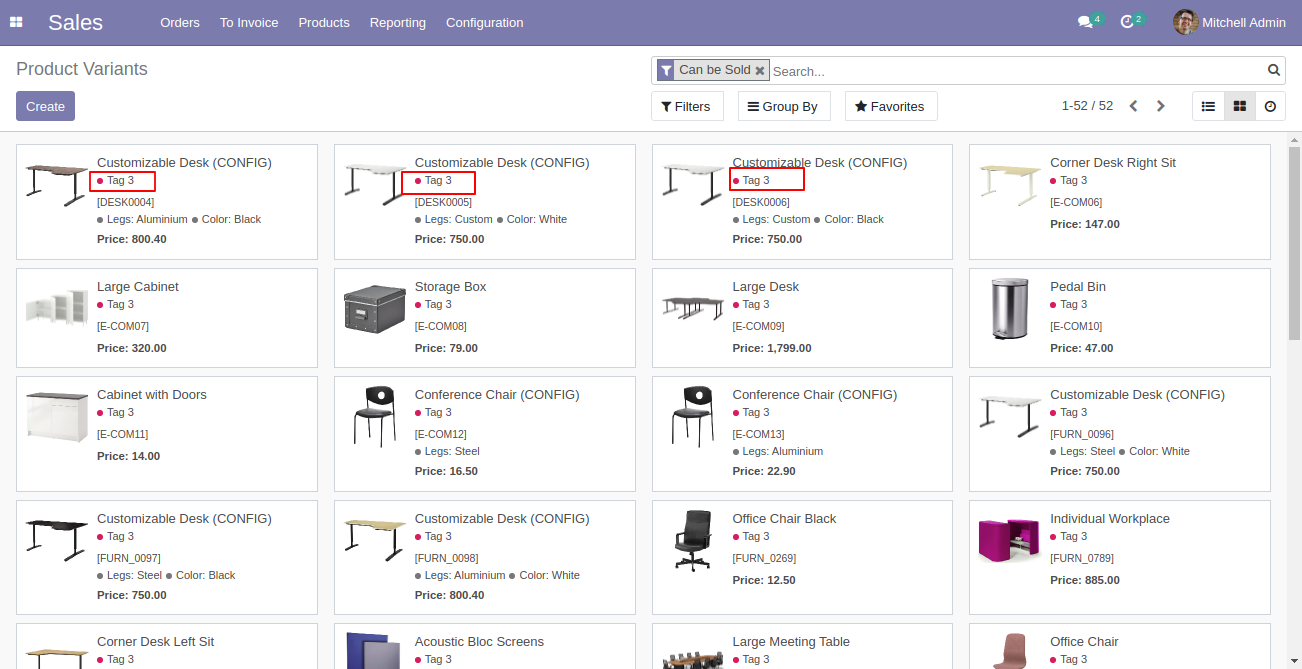Go to previous page arrow
Screen dimensions: 1302x669
tap(1133, 106)
